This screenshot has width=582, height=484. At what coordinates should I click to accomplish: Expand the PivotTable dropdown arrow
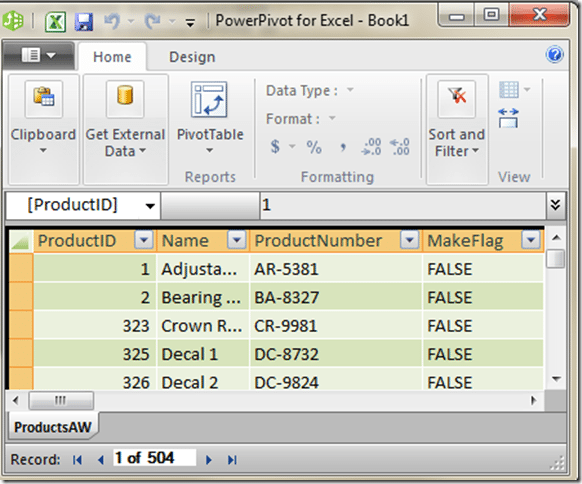(x=210, y=150)
